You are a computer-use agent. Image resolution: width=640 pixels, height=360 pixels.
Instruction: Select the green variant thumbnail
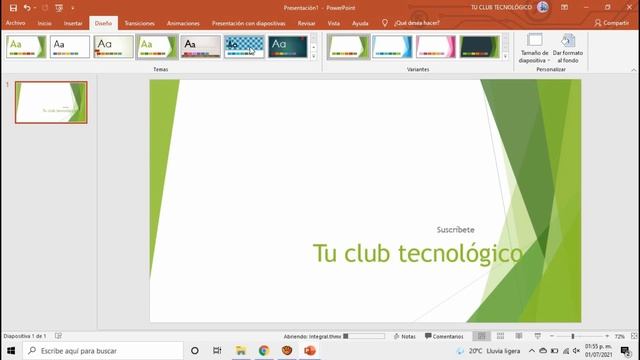[349, 47]
